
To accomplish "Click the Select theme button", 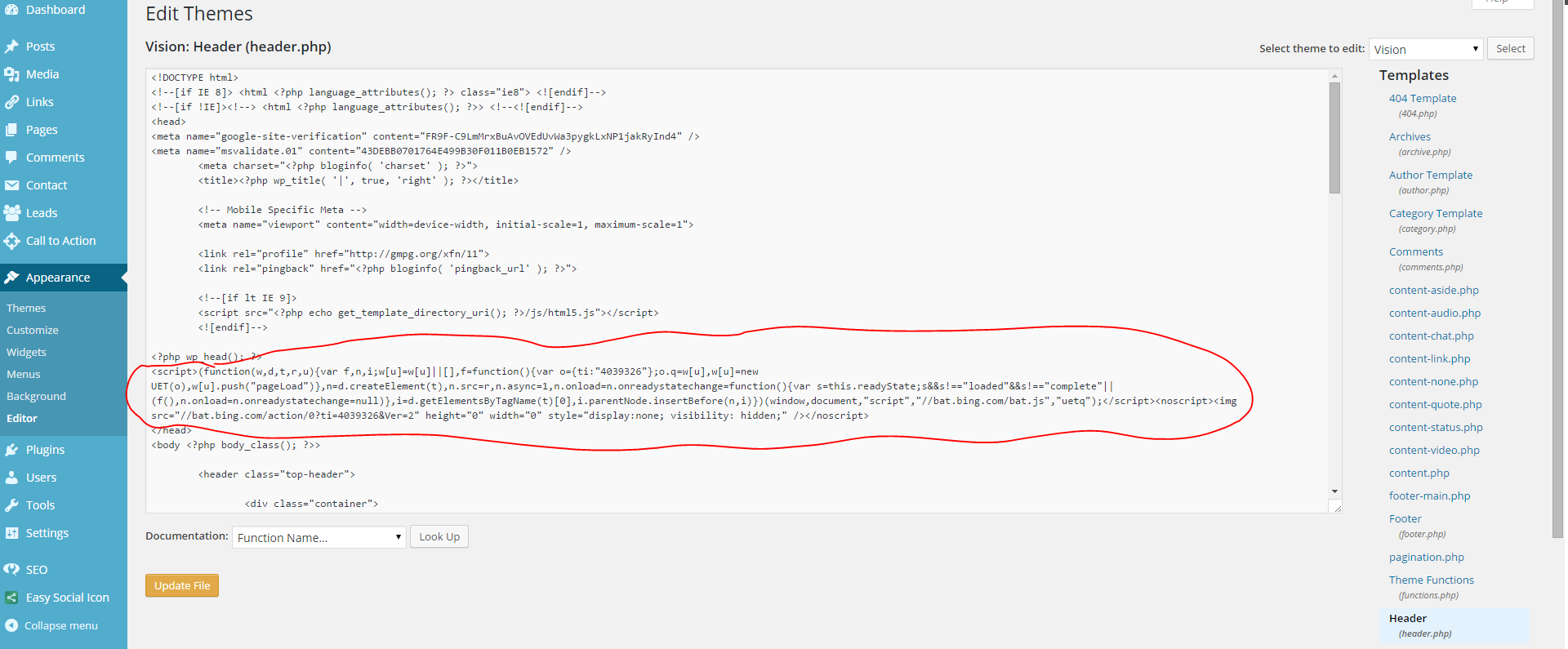I will click(x=1510, y=49).
